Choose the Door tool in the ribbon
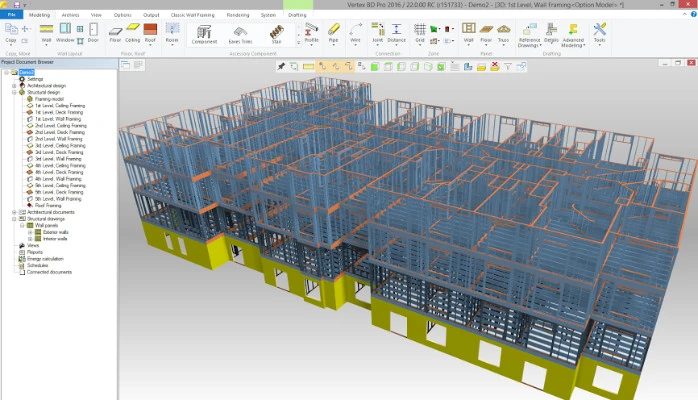The image size is (698, 400). click(x=93, y=33)
